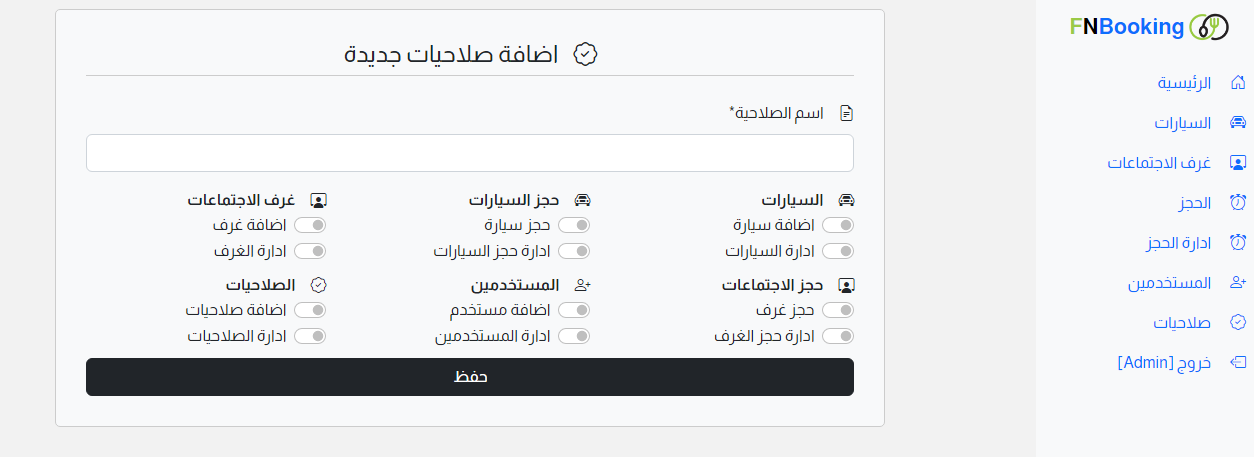
Task: Click the alarm clock icon beside الحجز
Action: click(1237, 203)
